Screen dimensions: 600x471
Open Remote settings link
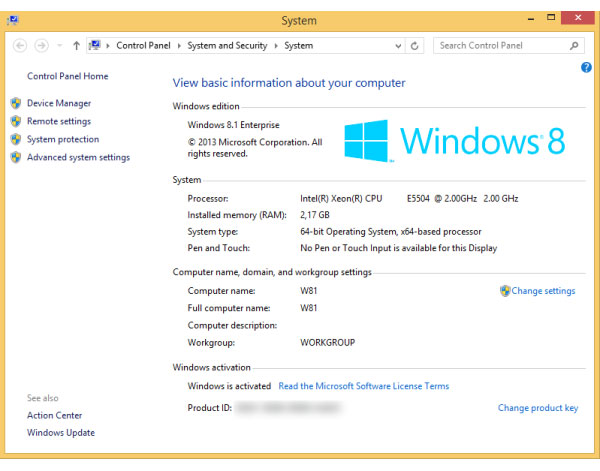59,121
